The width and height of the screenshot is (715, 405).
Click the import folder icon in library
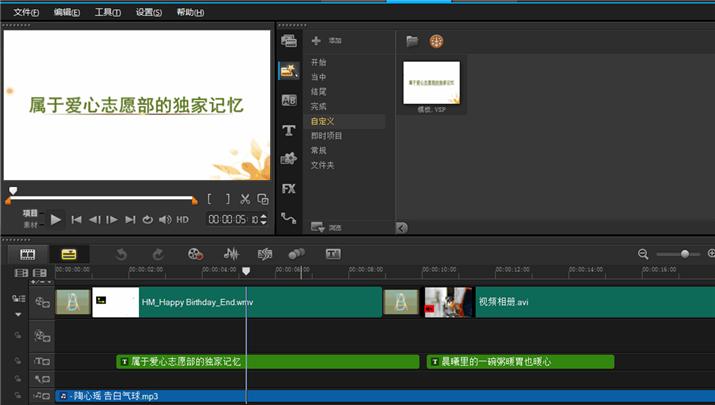412,41
